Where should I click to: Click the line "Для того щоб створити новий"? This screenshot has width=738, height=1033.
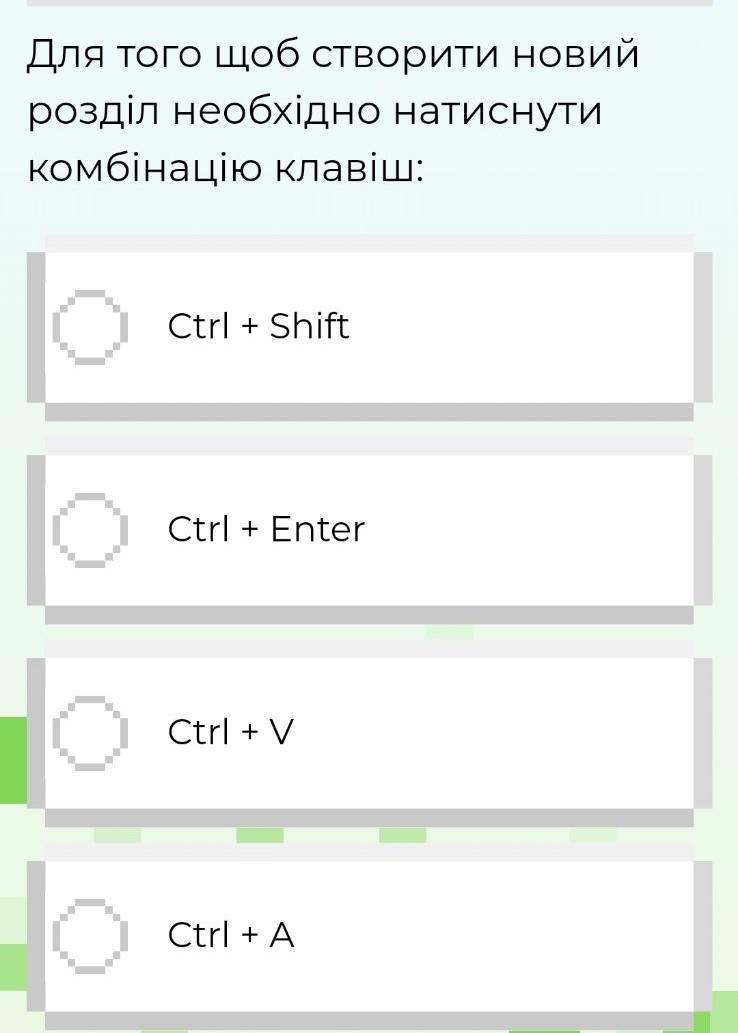click(332, 54)
